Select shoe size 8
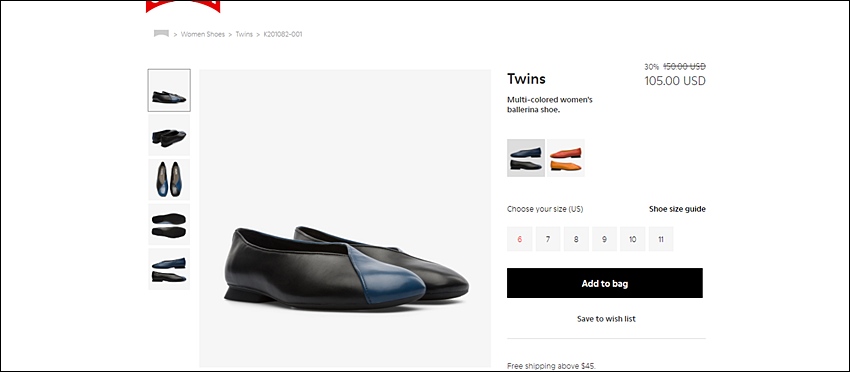Image resolution: width=850 pixels, height=372 pixels. (576, 239)
